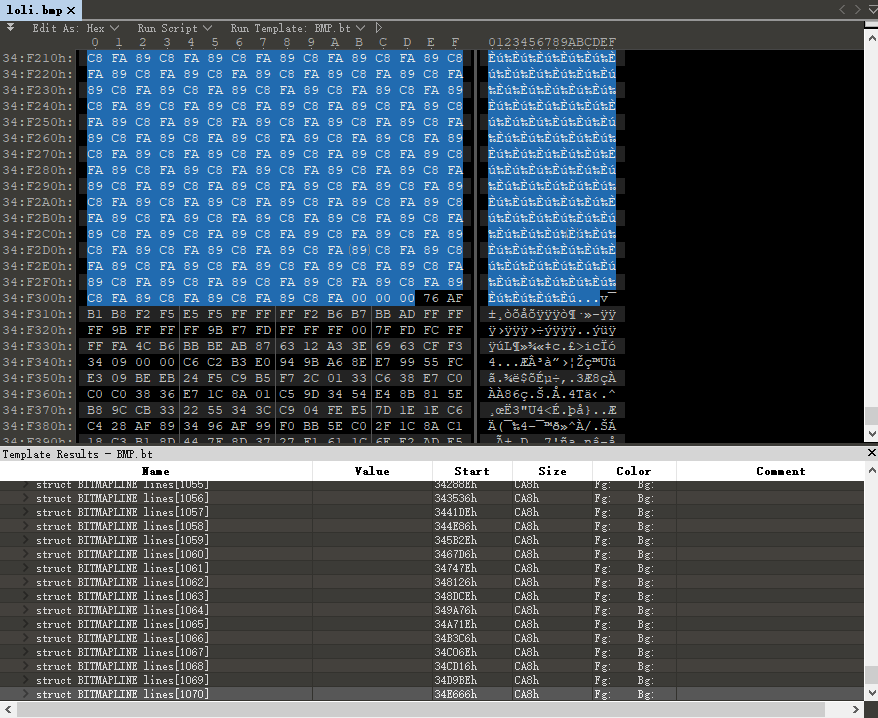The height and width of the screenshot is (718, 878).
Task: Close the loli.bmp file tab
Action: 72,10
